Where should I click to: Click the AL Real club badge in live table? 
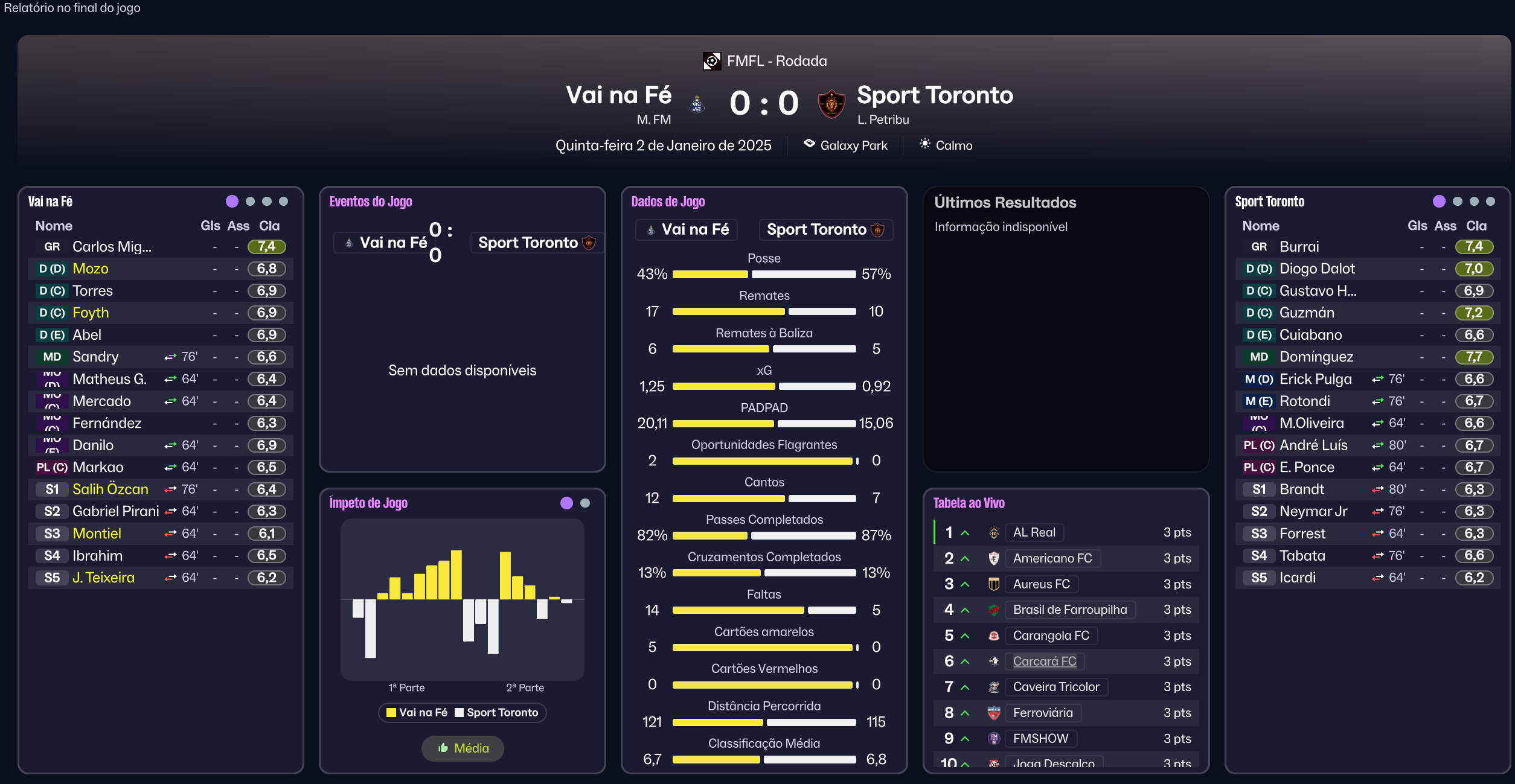tap(993, 532)
